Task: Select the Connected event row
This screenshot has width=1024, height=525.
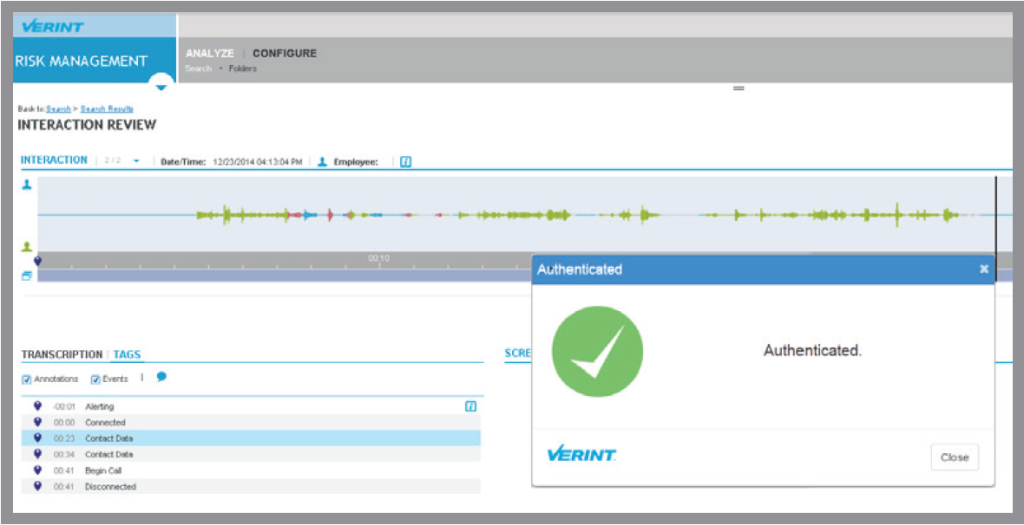Action: coord(251,422)
